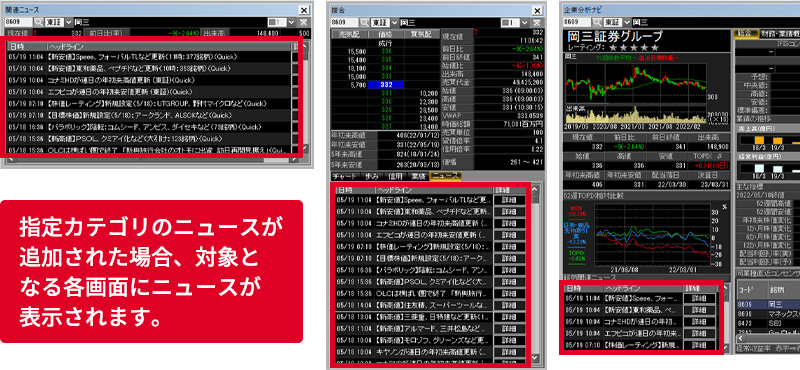
Task: Close the 関連ニュース window
Action: [304, 10]
